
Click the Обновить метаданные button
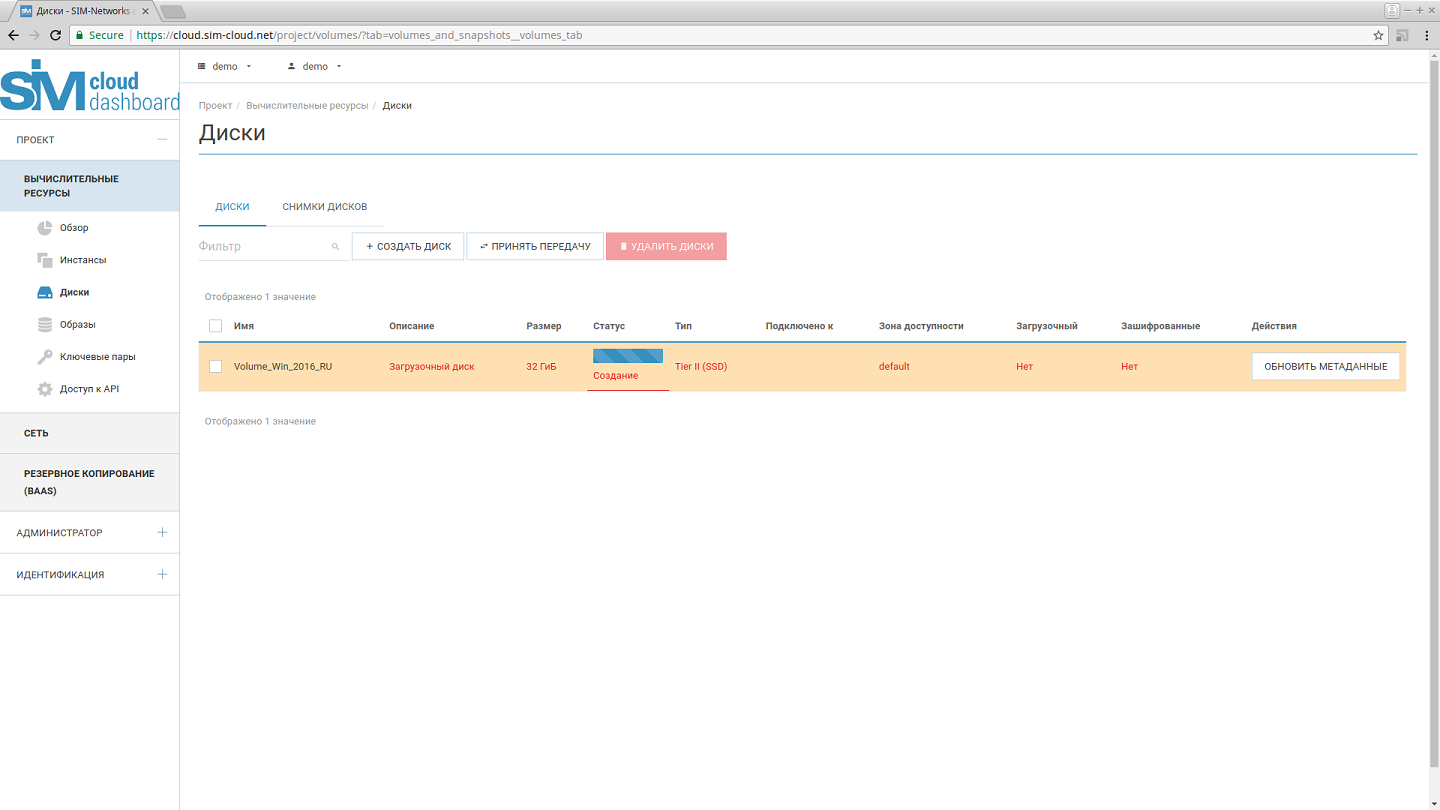tap(1325, 367)
